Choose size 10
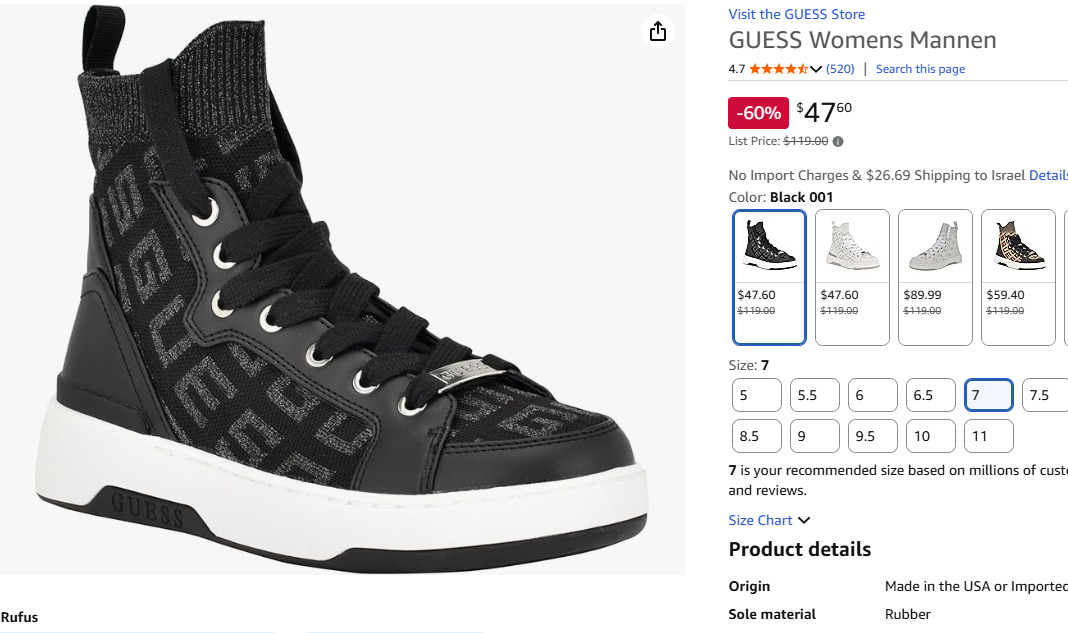 930,436
